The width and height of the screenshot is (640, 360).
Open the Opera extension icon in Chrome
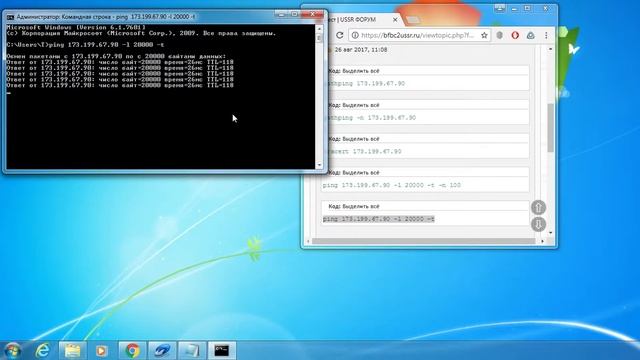click(515, 36)
